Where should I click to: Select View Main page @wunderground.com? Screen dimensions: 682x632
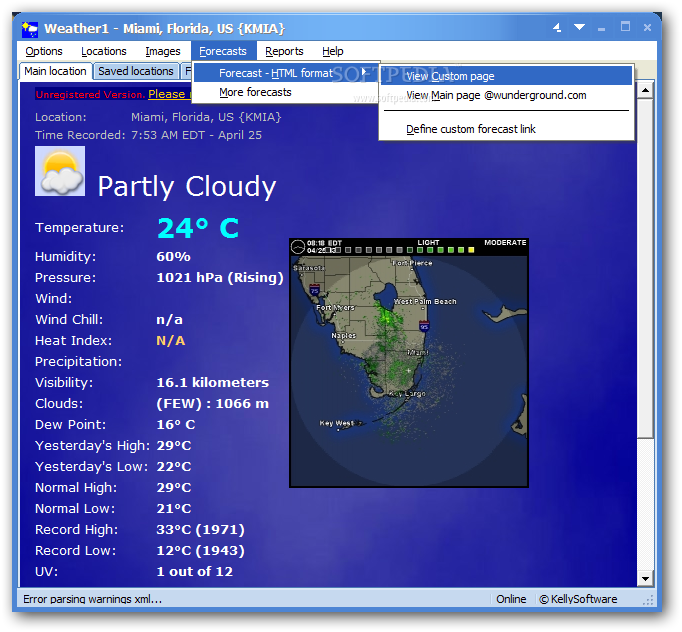click(496, 96)
